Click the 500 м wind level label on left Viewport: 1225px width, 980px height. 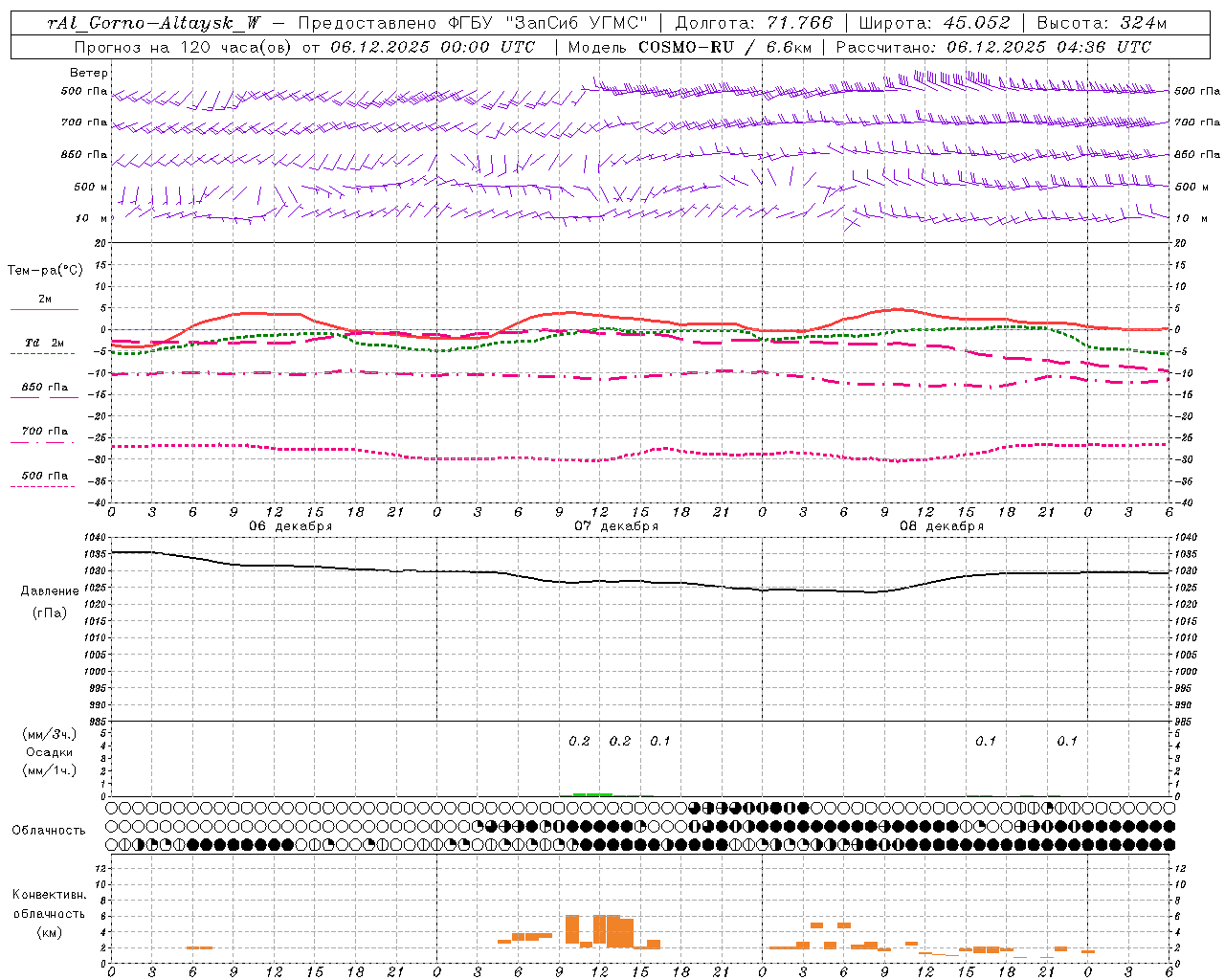pyautogui.click(x=92, y=187)
